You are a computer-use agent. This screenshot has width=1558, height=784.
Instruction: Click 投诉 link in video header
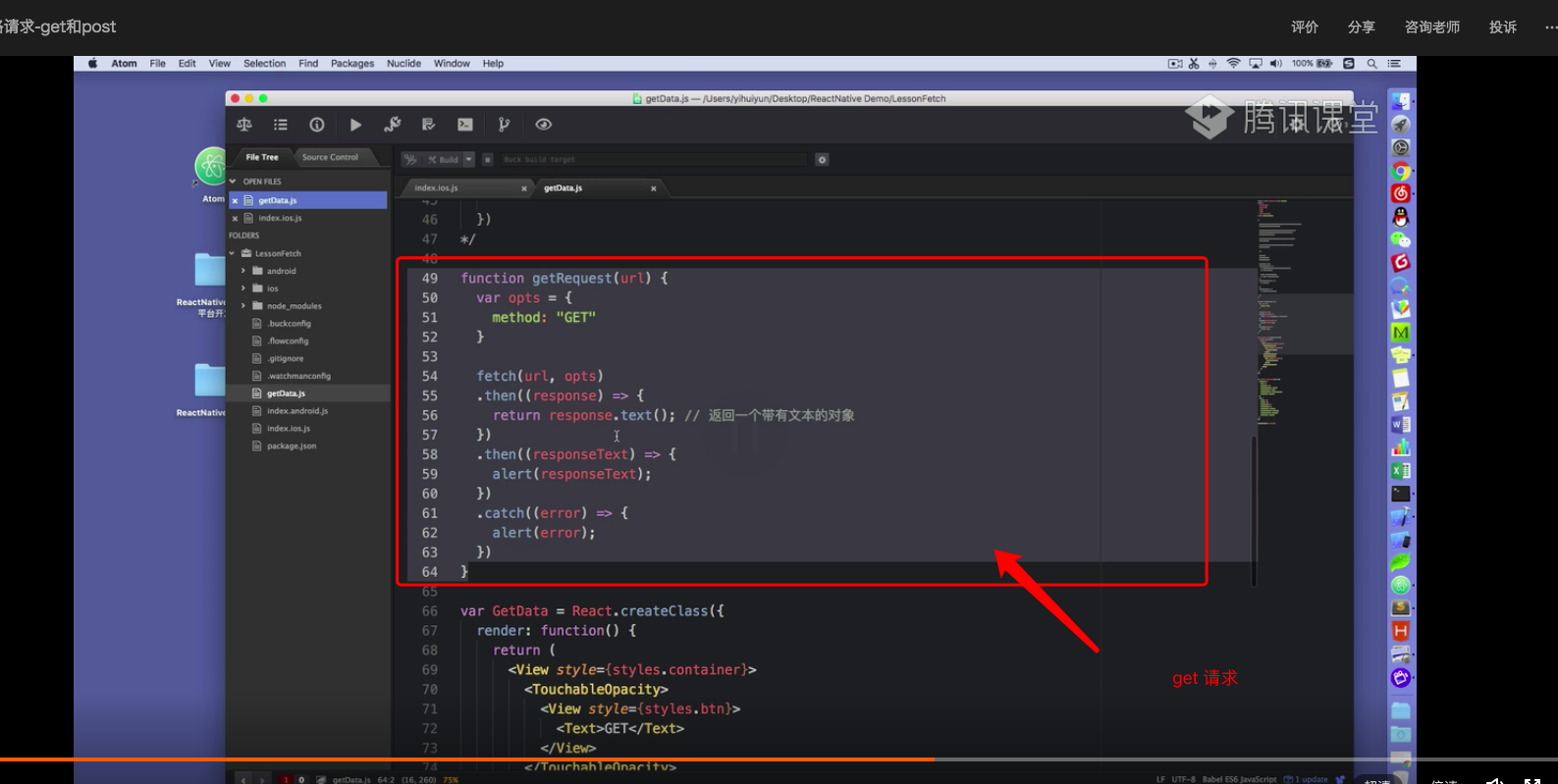click(x=1502, y=26)
